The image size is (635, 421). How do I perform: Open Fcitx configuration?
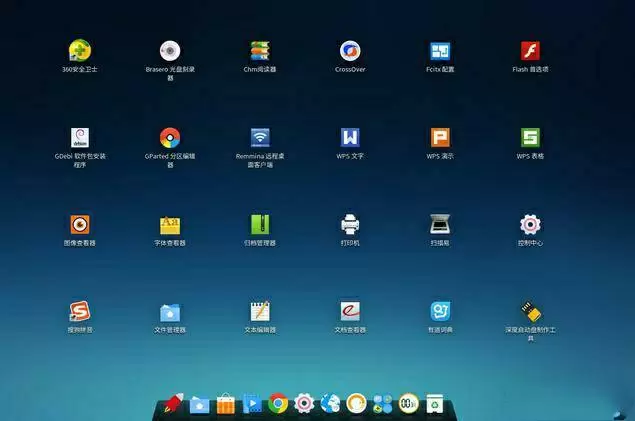coord(440,51)
